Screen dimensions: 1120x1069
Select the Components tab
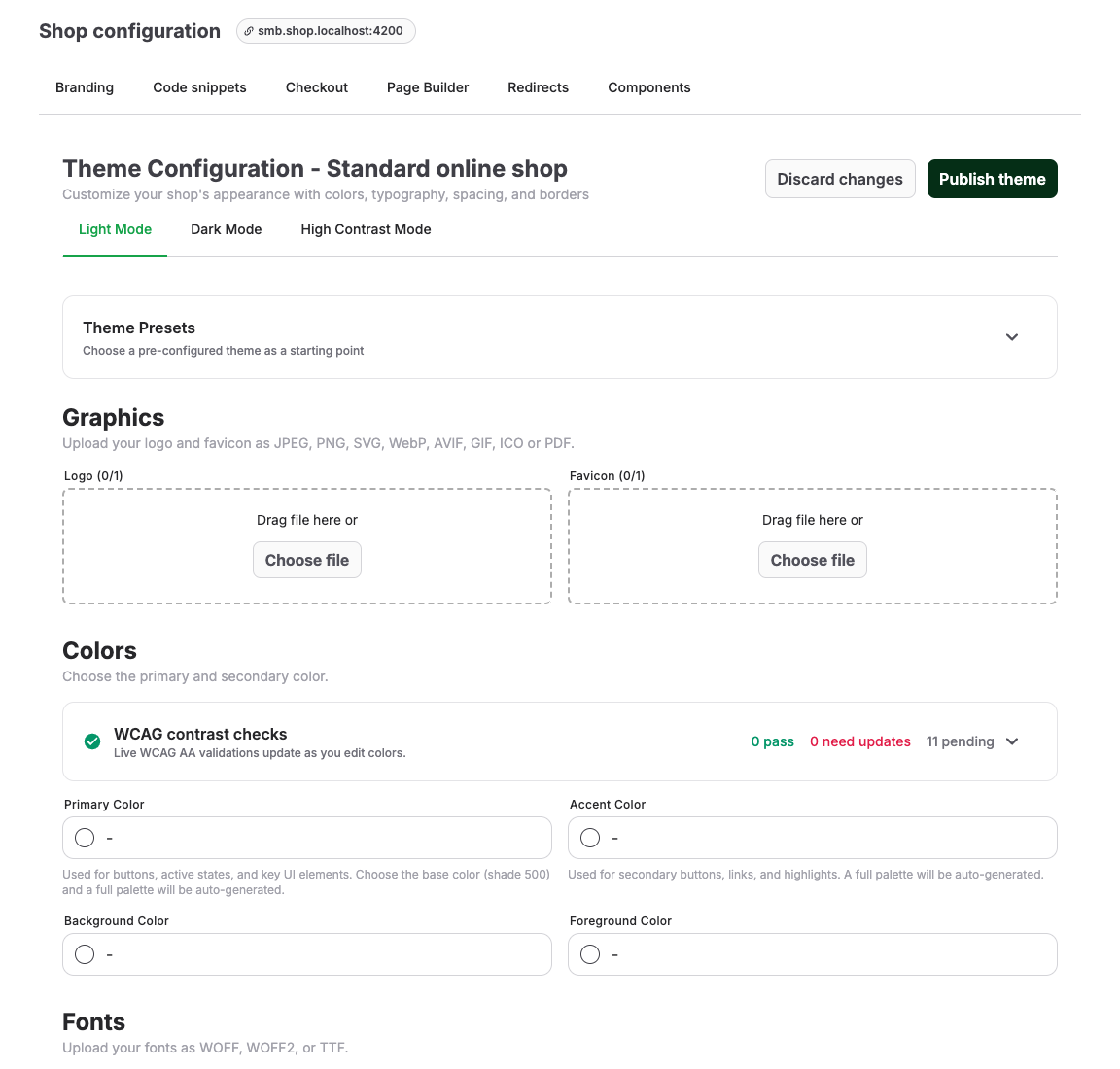(648, 87)
